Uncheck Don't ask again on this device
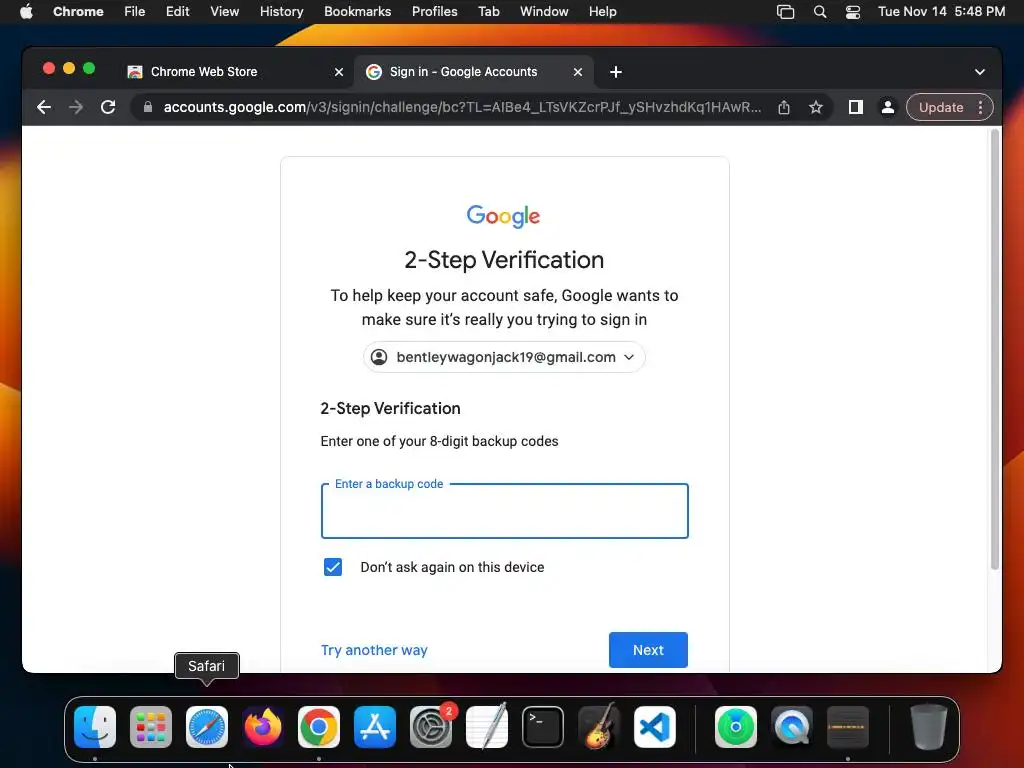1024x768 pixels. (x=333, y=567)
